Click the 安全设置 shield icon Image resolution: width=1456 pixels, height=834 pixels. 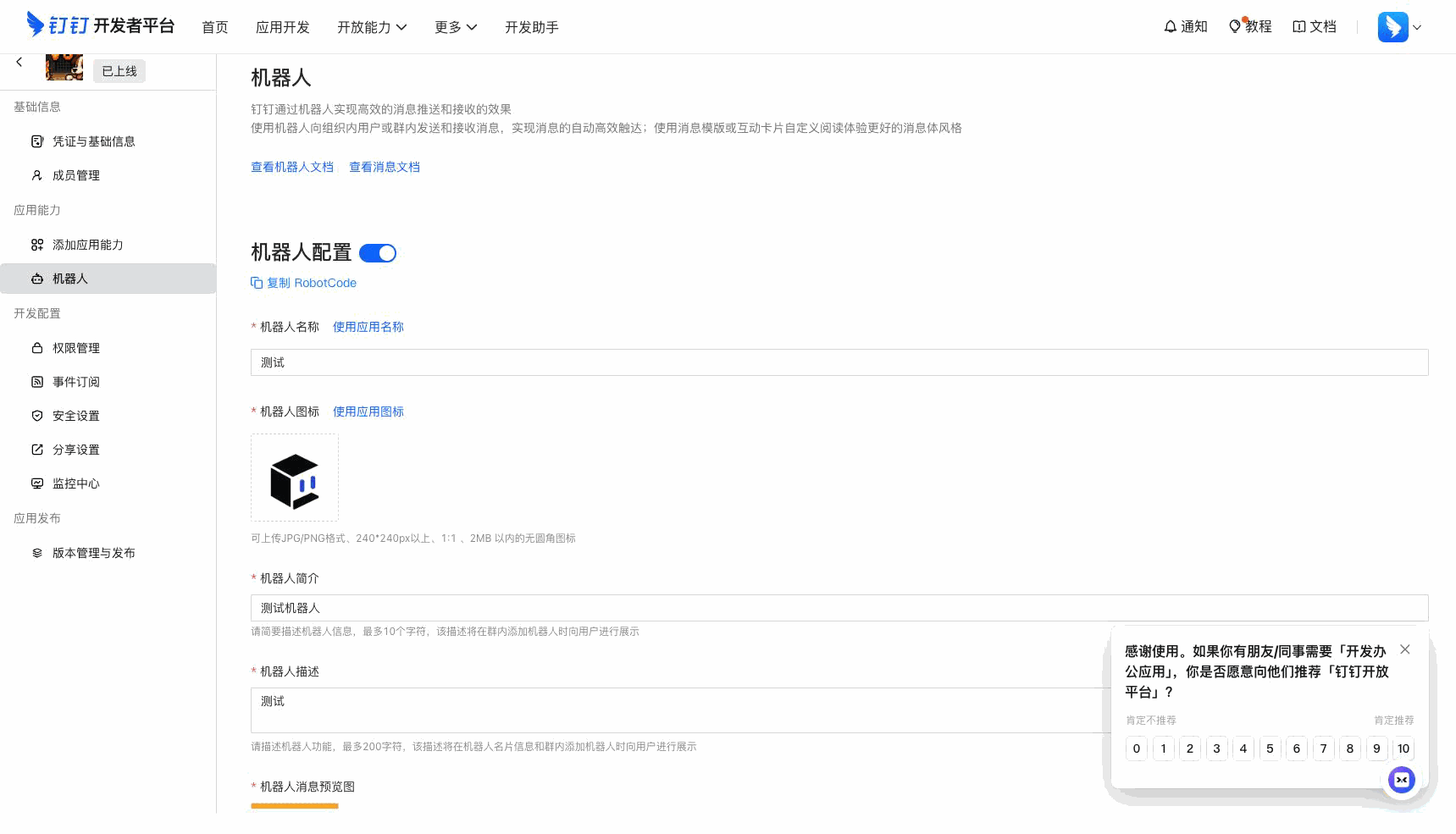[x=37, y=416]
